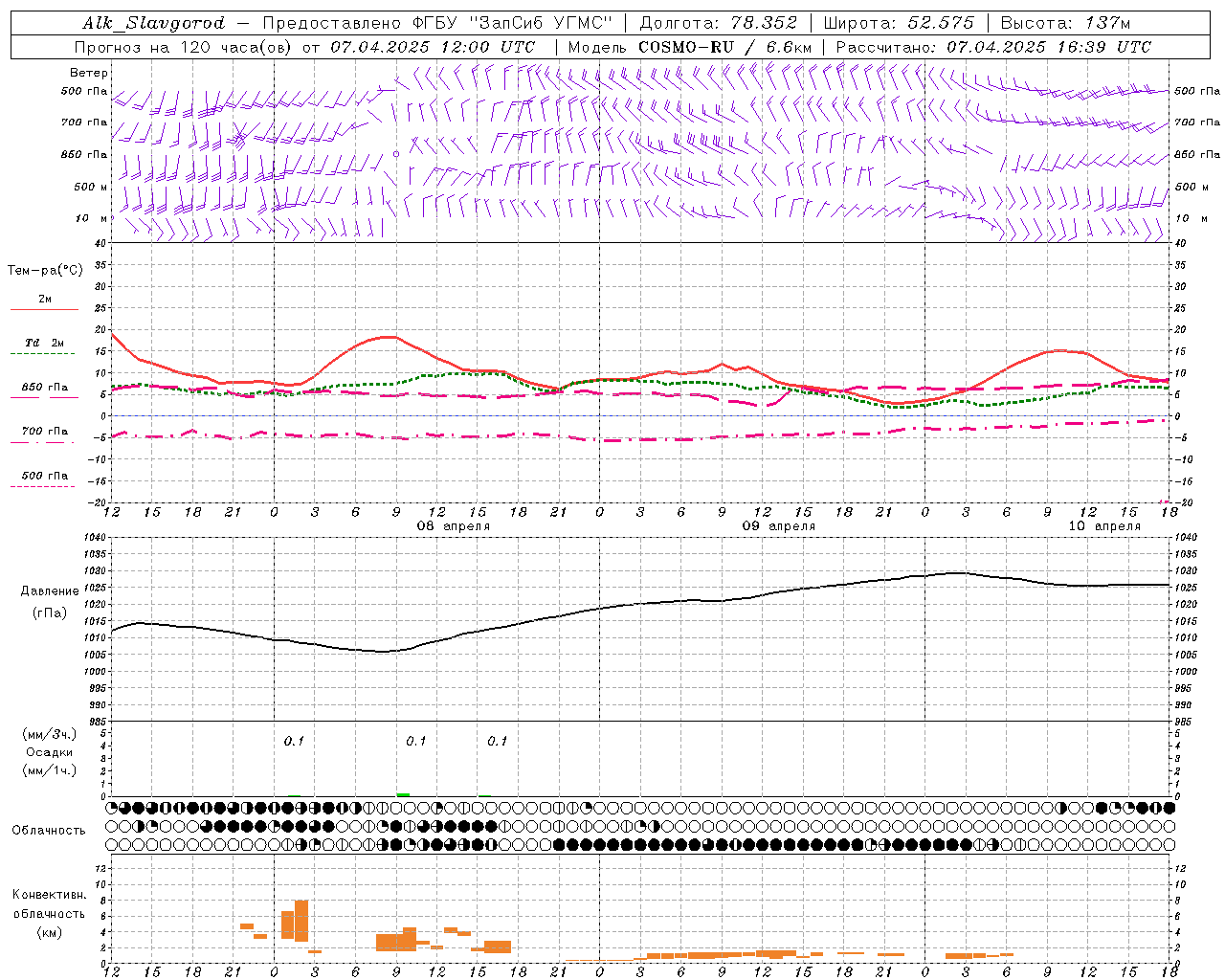1225x980 pixels.
Task: Click the green precipitation bar on 08 апреля
Action: 403,794
